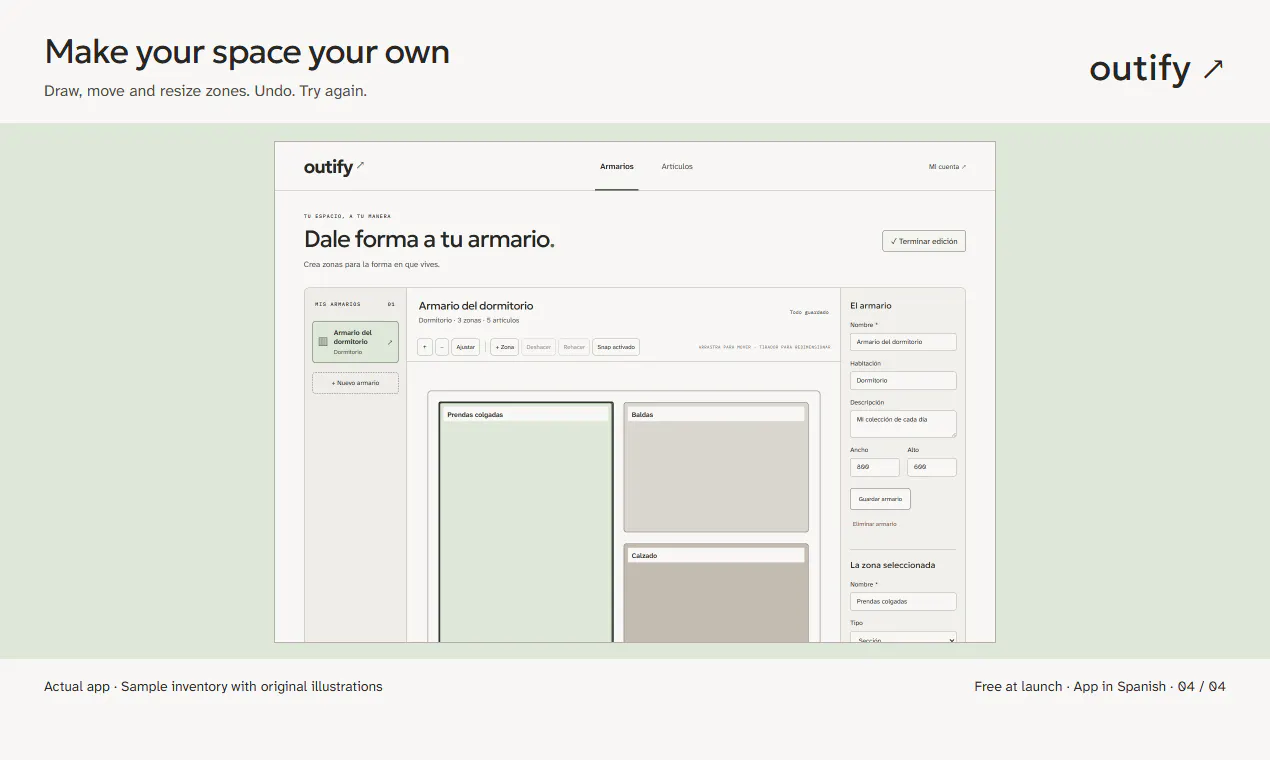Viewport: 1270px width, 760px height.
Task: Switch to the Armarios tab
Action: (617, 167)
